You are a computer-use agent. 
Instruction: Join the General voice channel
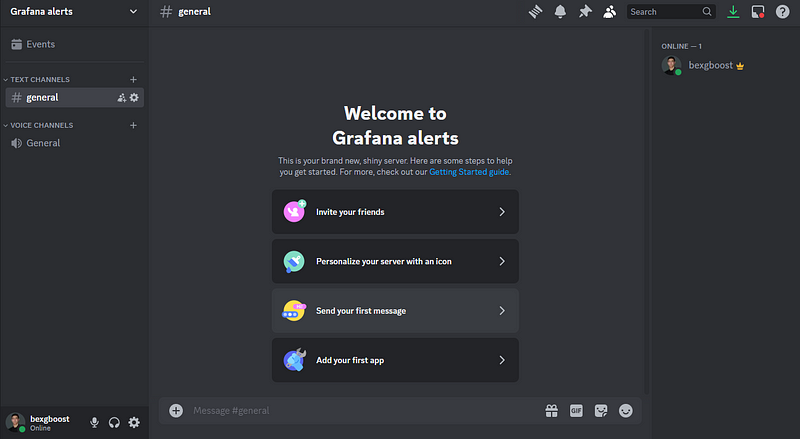click(x=74, y=143)
